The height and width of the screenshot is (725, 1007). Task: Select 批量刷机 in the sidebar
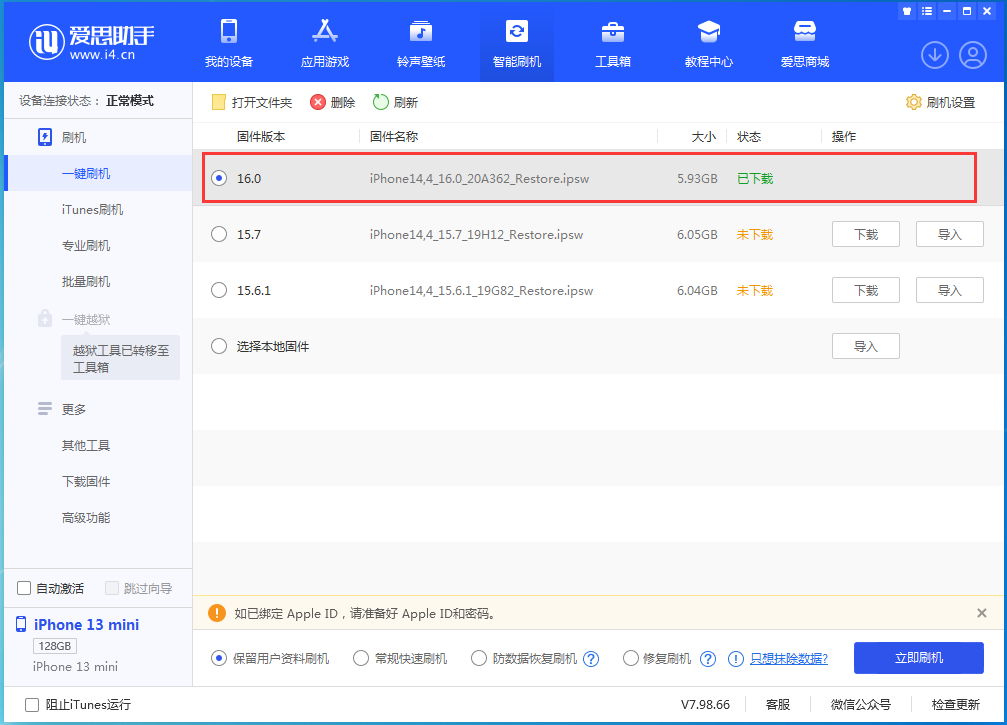86,281
